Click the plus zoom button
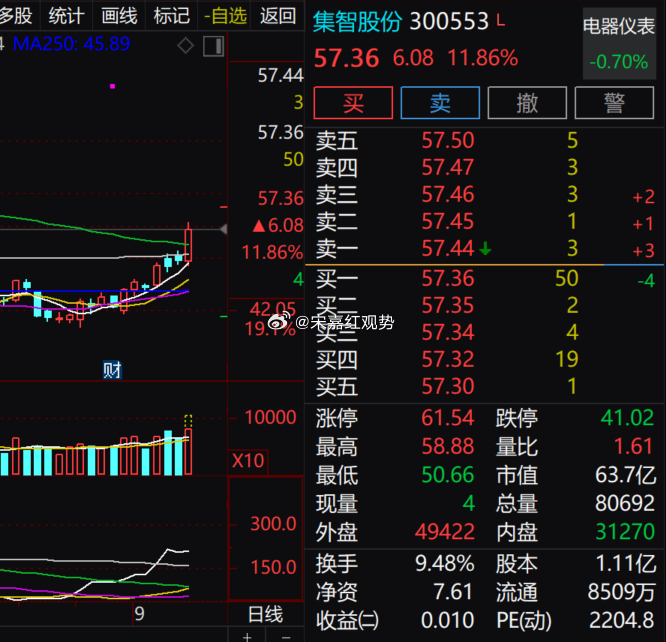This screenshot has width=666, height=642. click(x=247, y=637)
